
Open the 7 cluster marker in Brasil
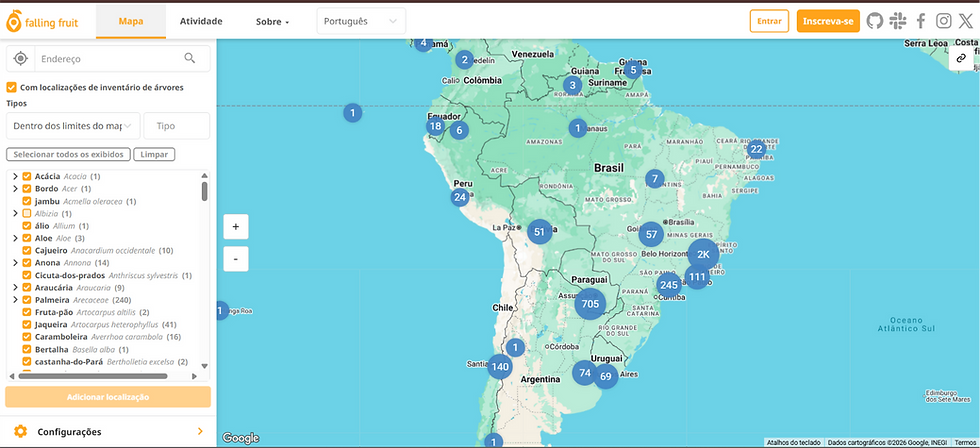click(x=654, y=179)
